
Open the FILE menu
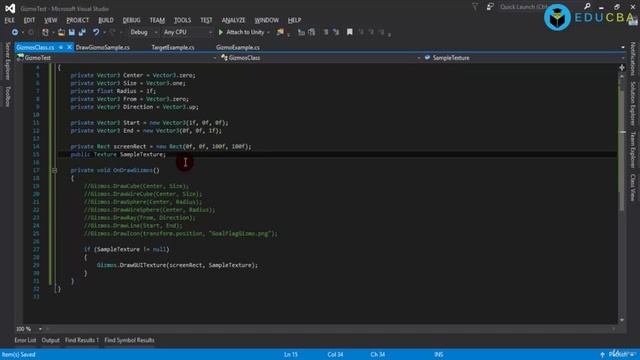(9, 20)
